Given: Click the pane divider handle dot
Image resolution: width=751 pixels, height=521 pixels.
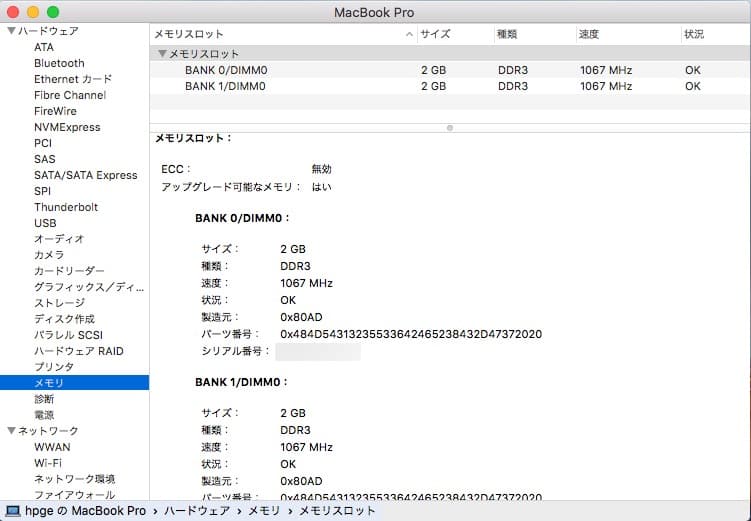Looking at the screenshot, I should coord(450,128).
